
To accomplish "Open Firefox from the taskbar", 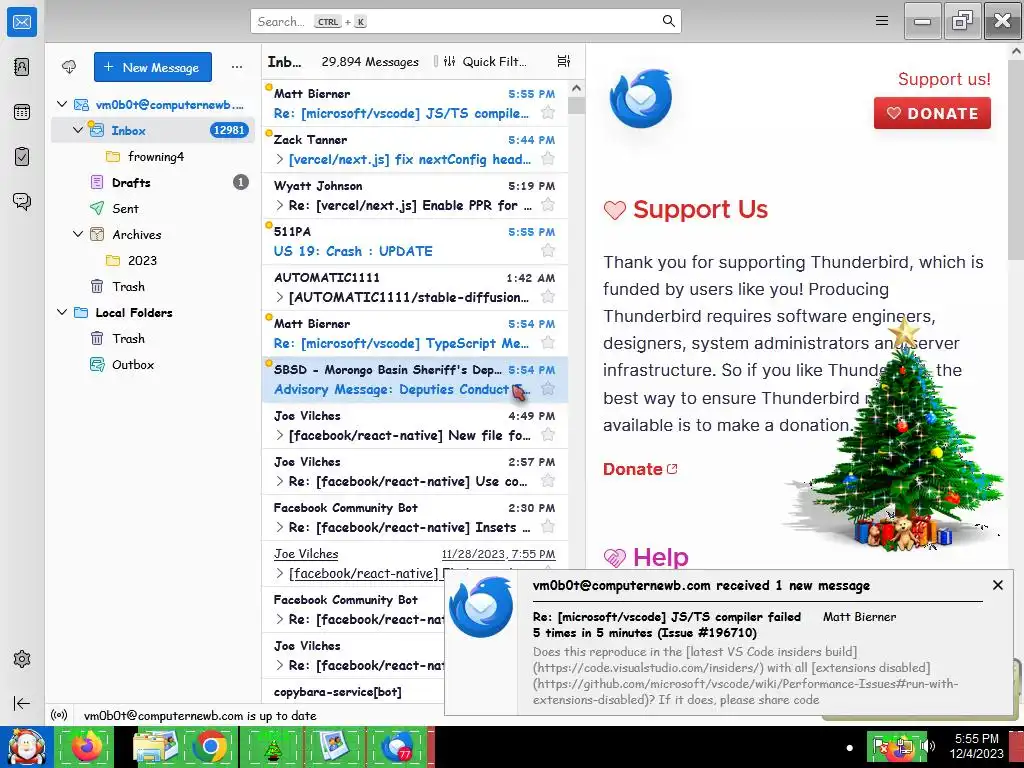I will click(86, 746).
